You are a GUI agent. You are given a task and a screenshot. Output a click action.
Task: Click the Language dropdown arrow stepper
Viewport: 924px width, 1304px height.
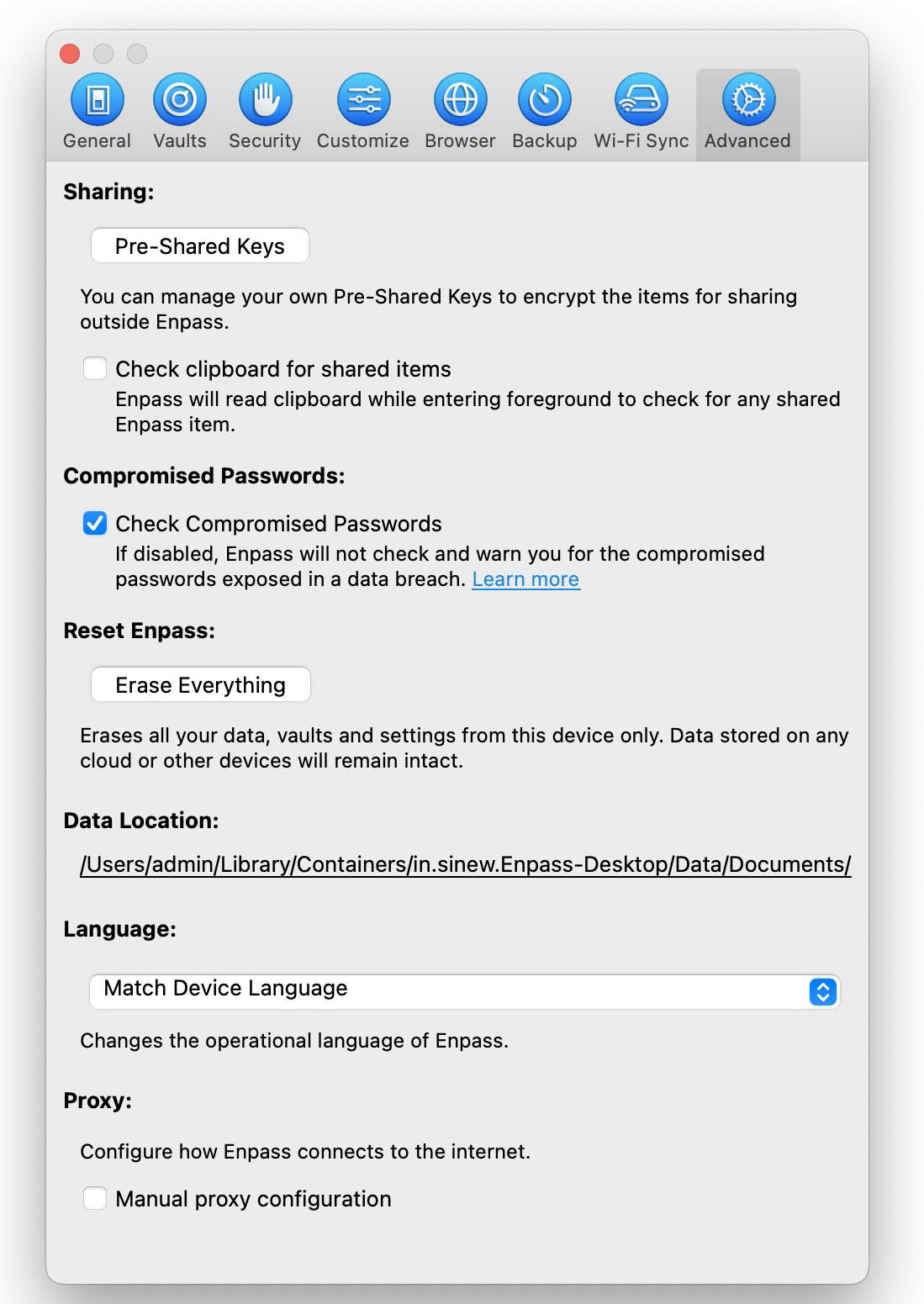823,992
